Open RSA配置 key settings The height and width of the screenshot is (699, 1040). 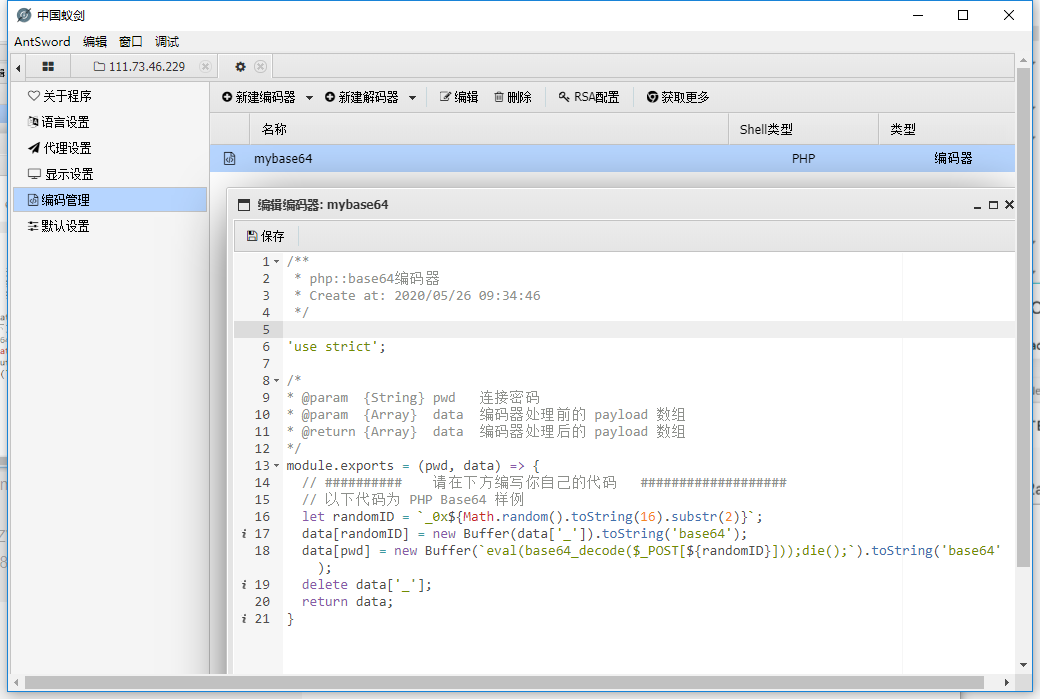(589, 97)
